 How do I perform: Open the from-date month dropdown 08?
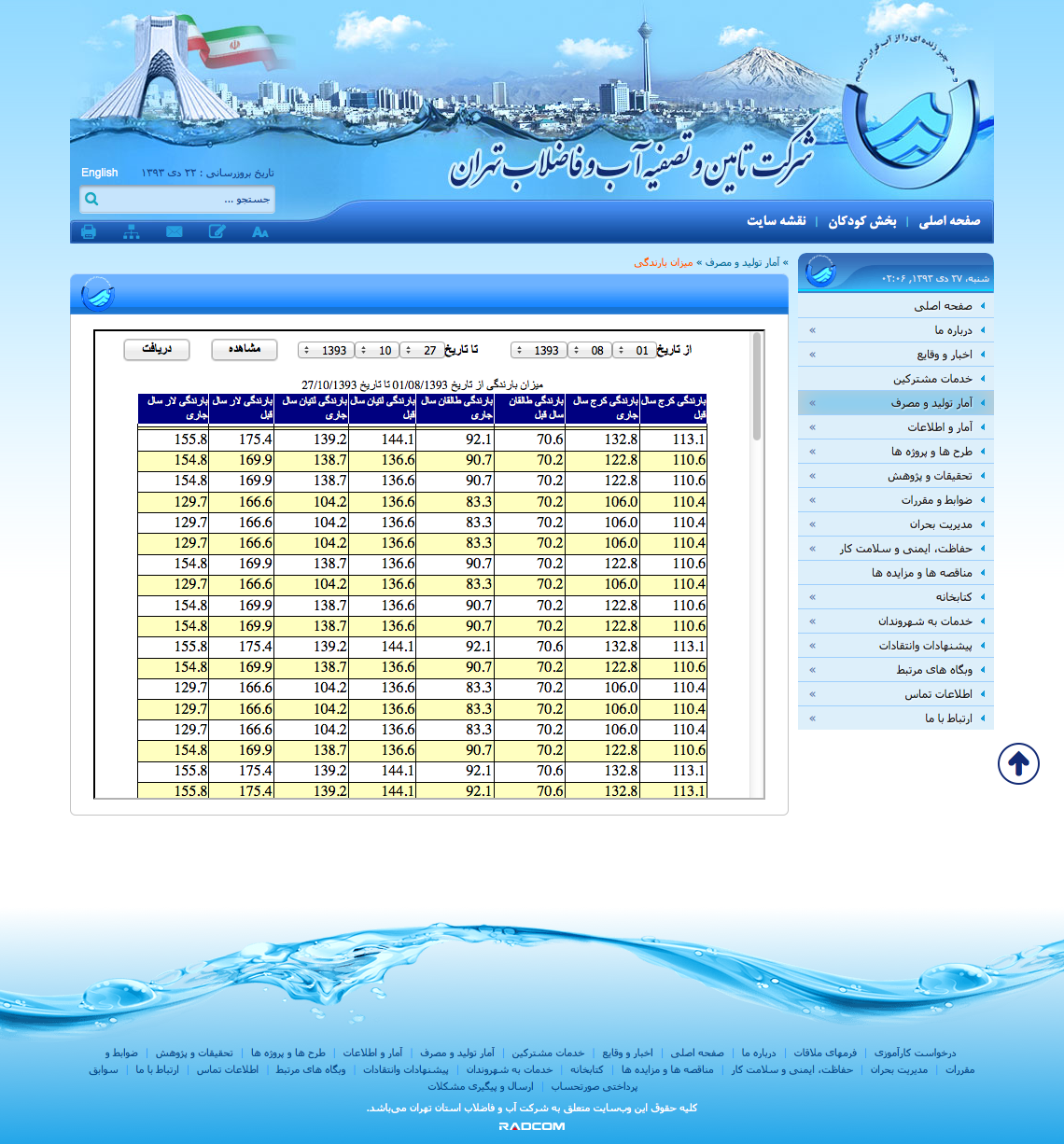point(590,351)
